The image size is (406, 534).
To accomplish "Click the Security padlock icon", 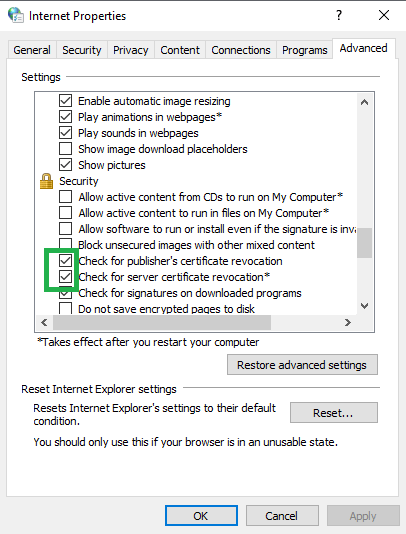I will 46,181.
